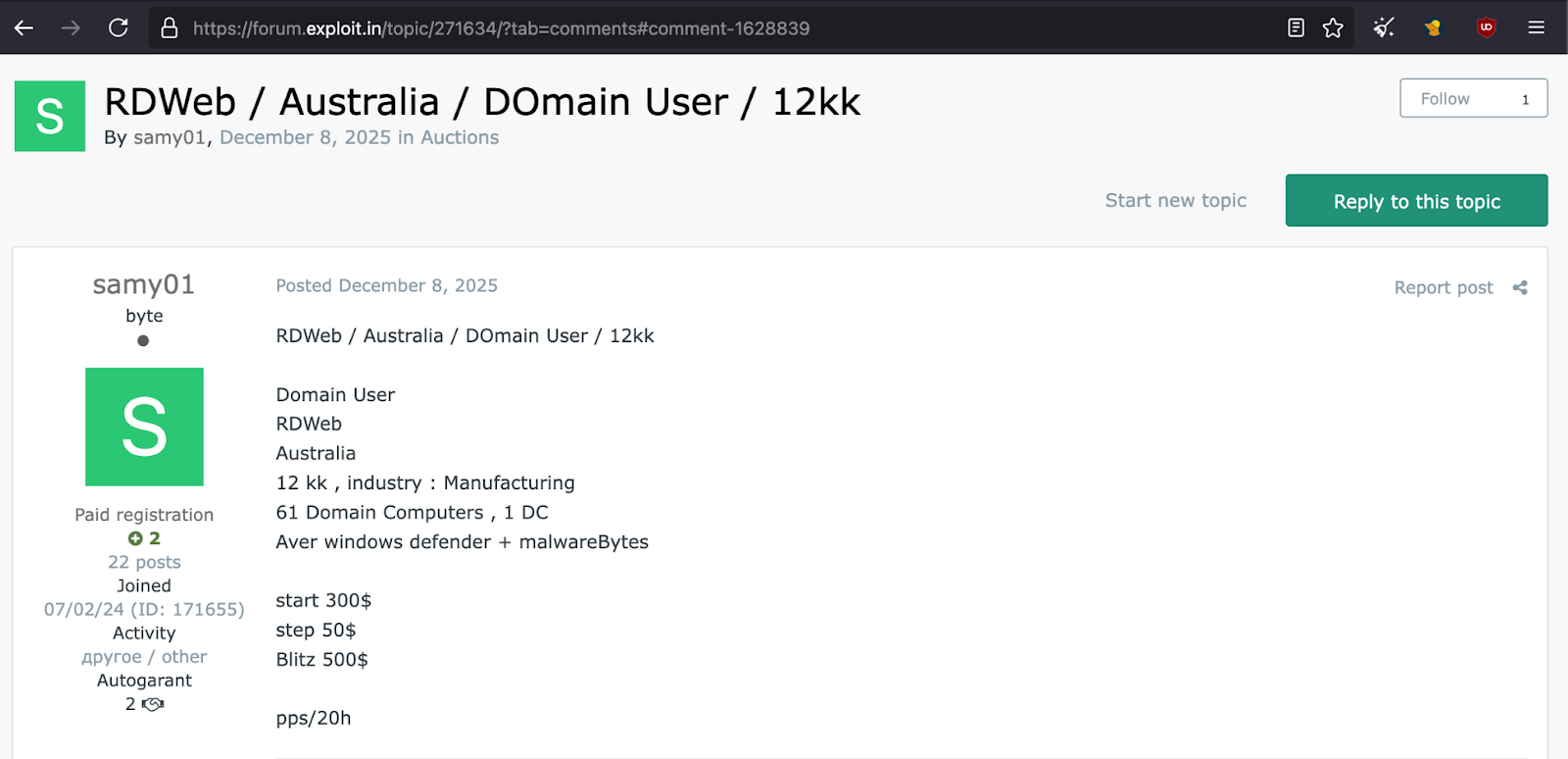Click the small green S avatar in header
This screenshot has width=1568, height=759.
[50, 116]
